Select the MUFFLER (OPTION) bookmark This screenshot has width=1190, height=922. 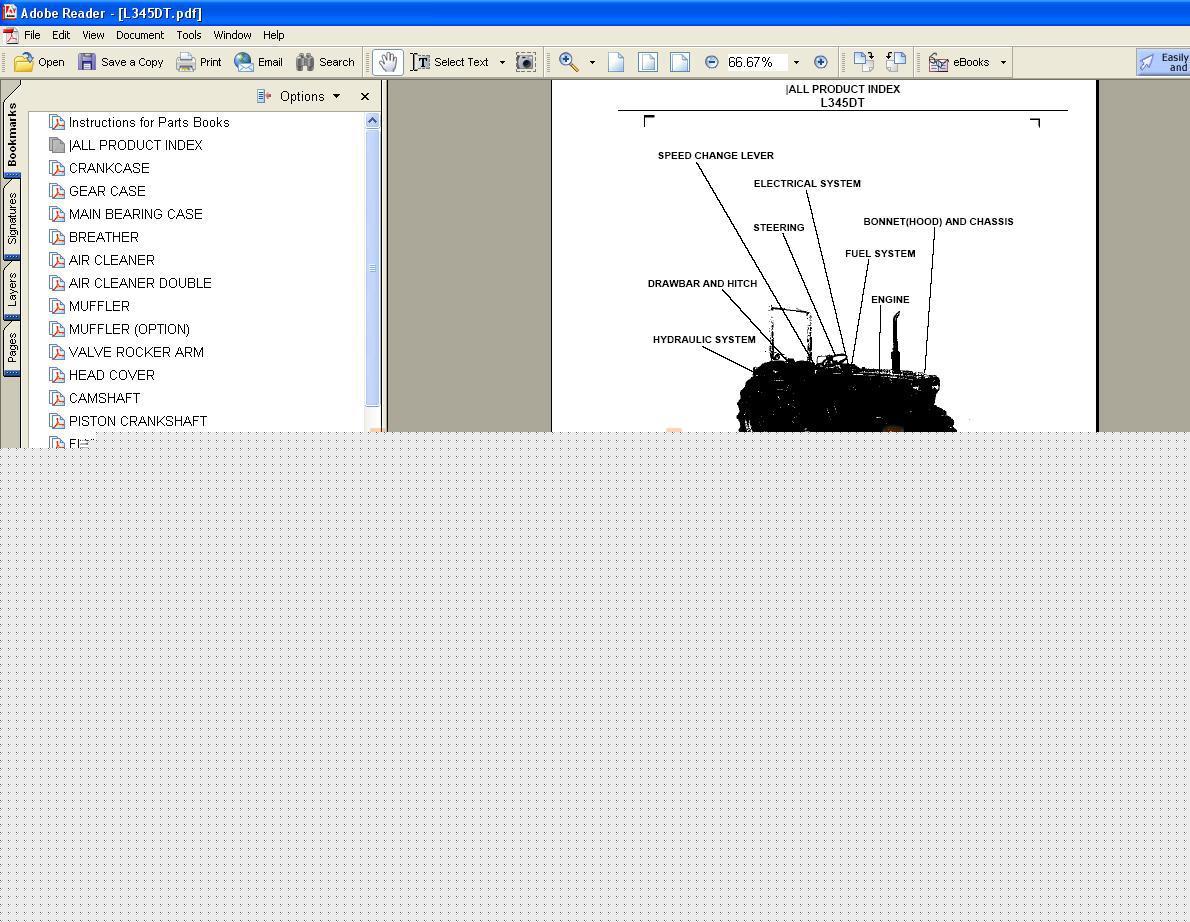point(129,329)
